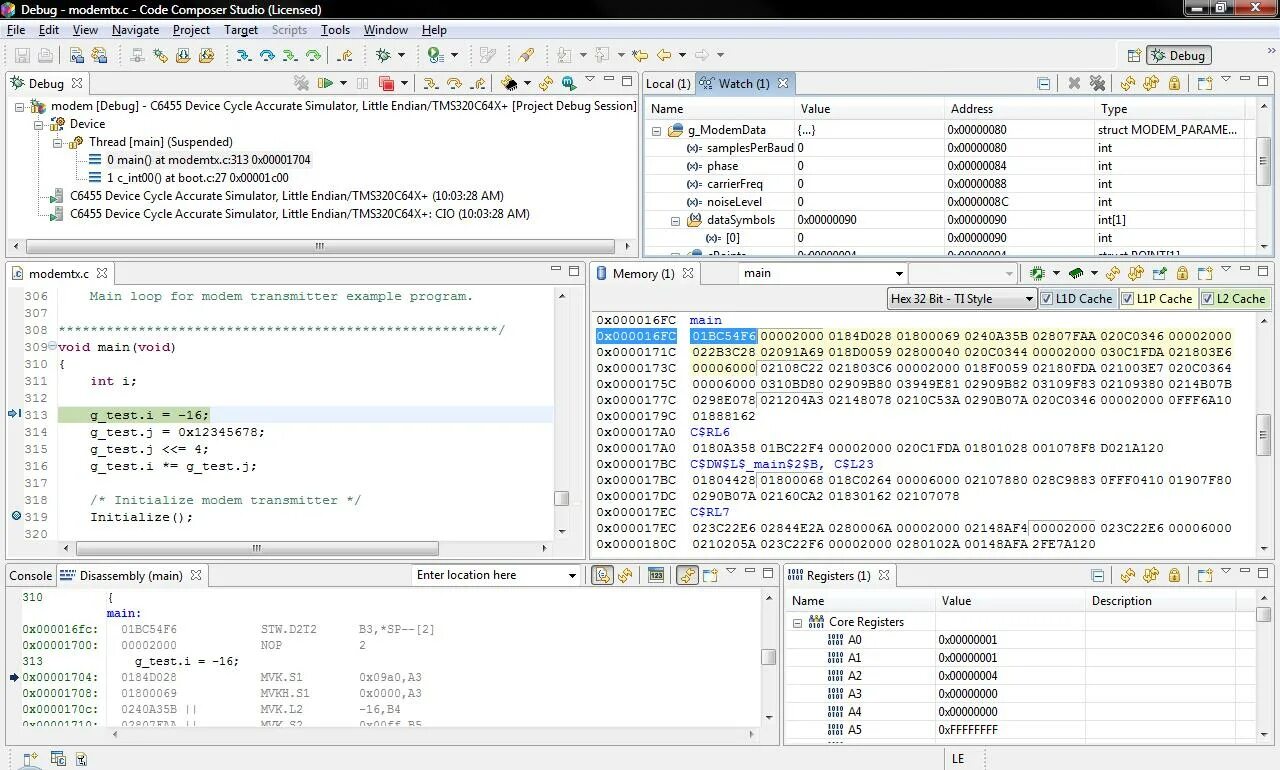Toggle the L1P Cache checkbox
1280x770 pixels.
click(1127, 299)
